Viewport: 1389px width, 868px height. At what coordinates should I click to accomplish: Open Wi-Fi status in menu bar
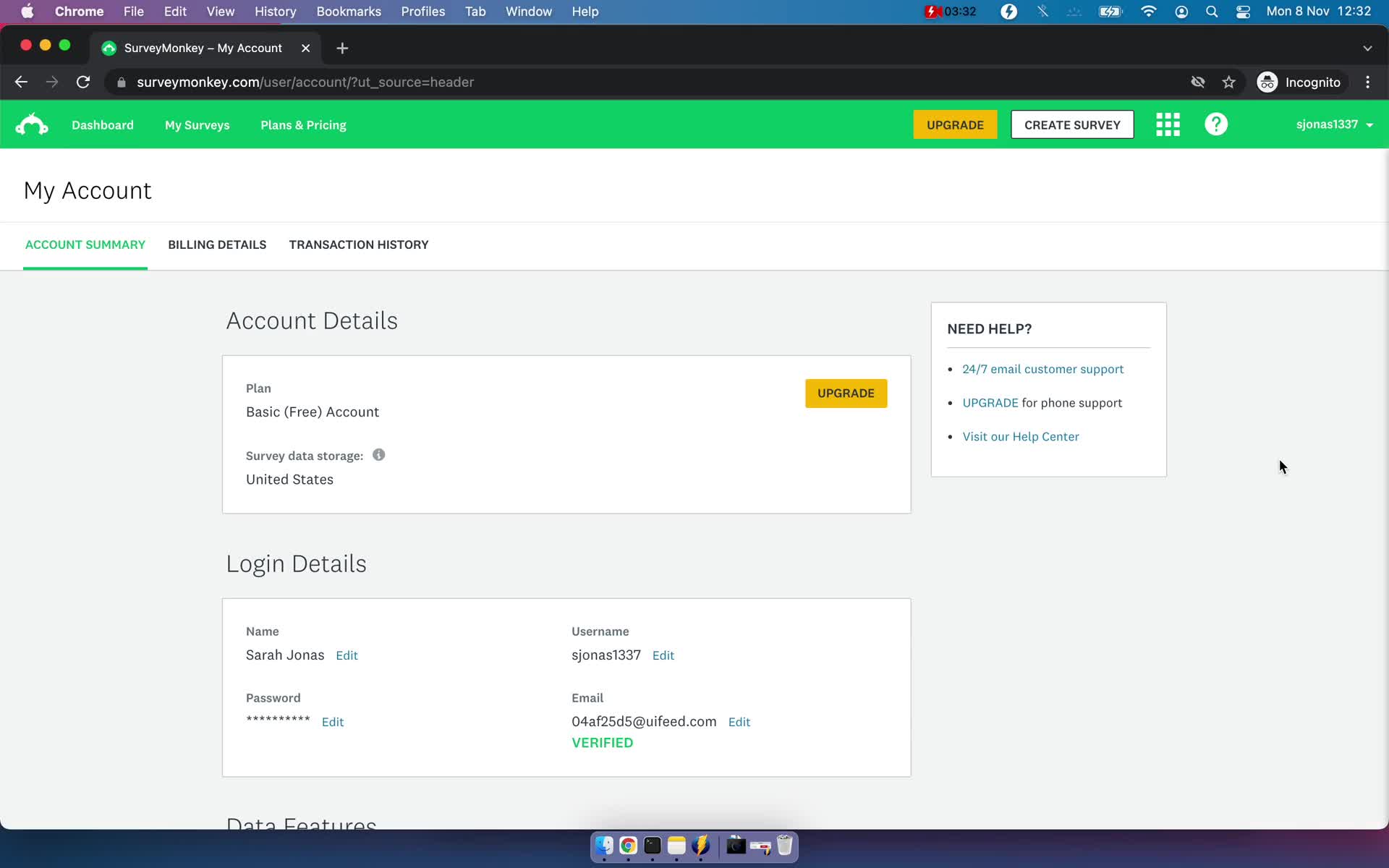(x=1148, y=12)
